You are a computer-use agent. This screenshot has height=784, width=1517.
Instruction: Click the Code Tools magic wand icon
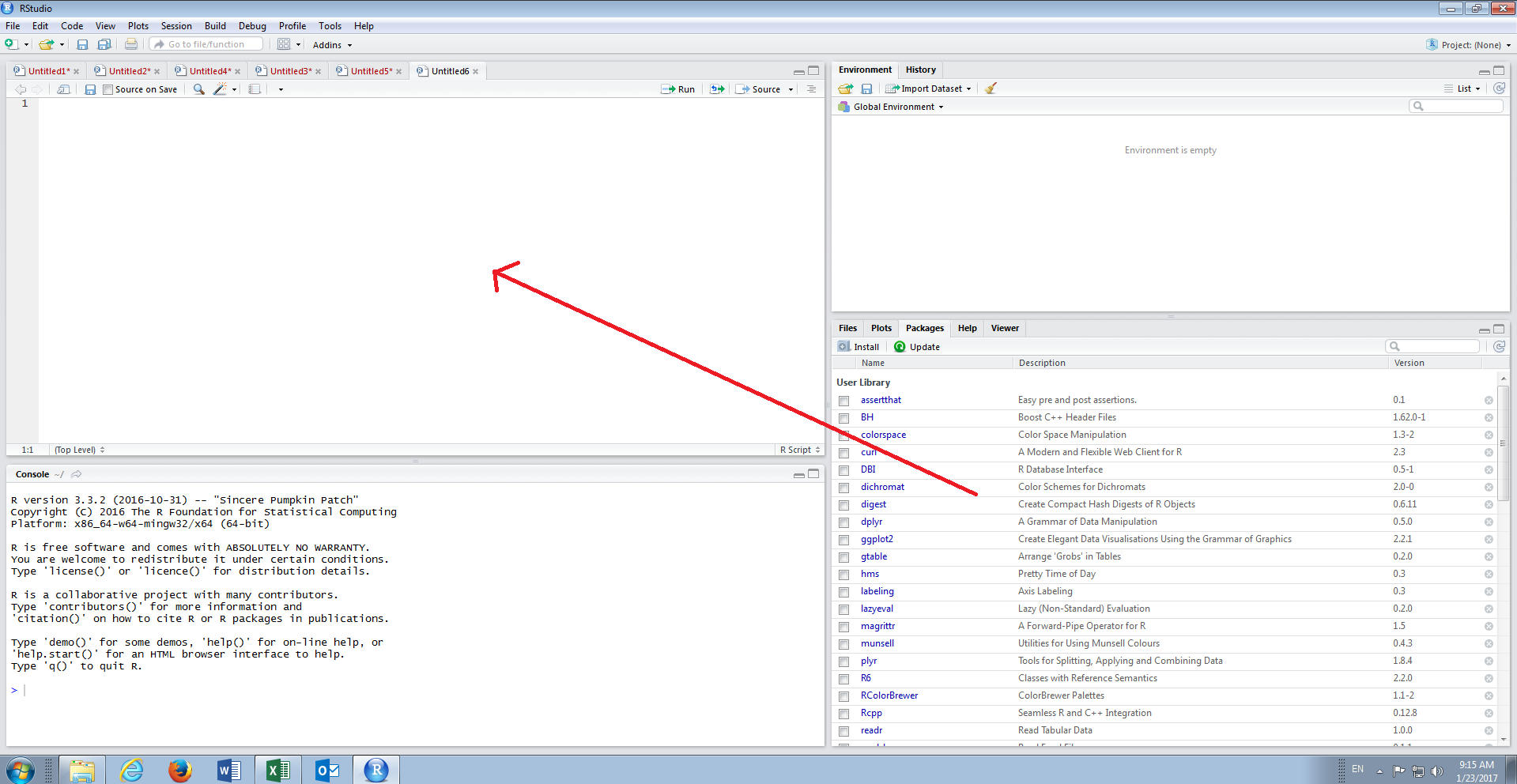coord(221,89)
